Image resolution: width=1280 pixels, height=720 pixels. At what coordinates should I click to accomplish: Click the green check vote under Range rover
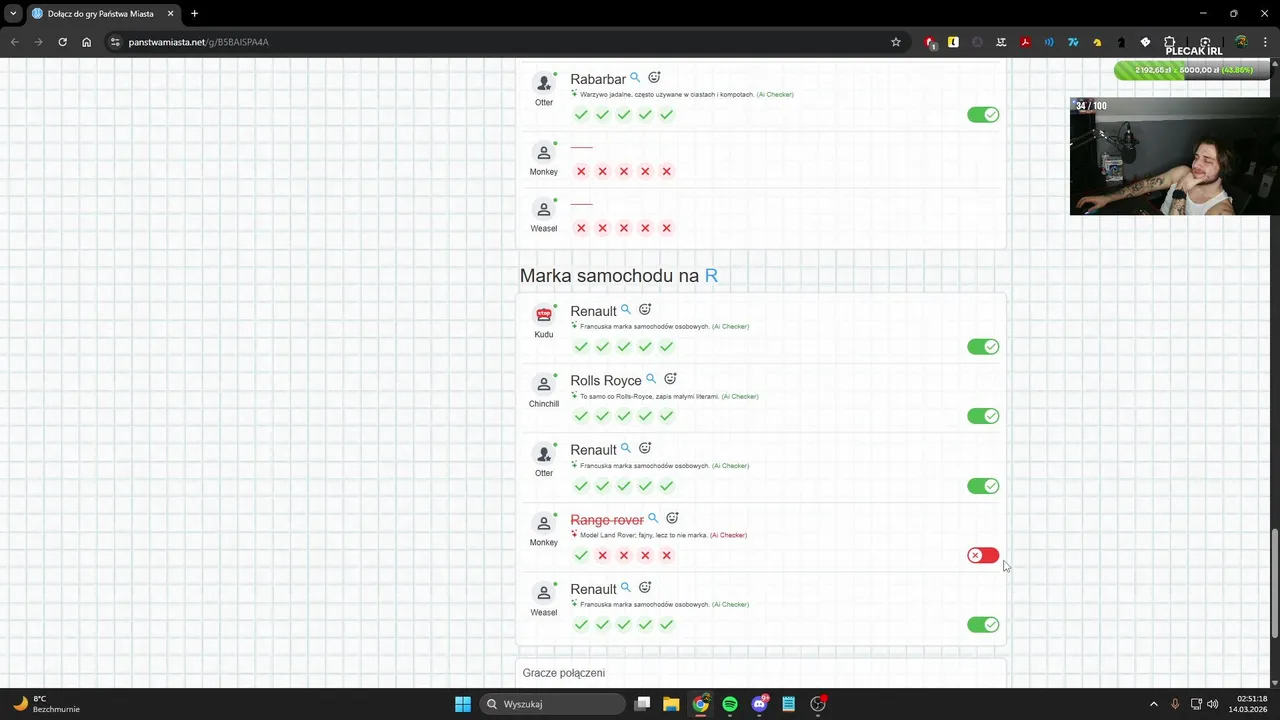pos(581,555)
